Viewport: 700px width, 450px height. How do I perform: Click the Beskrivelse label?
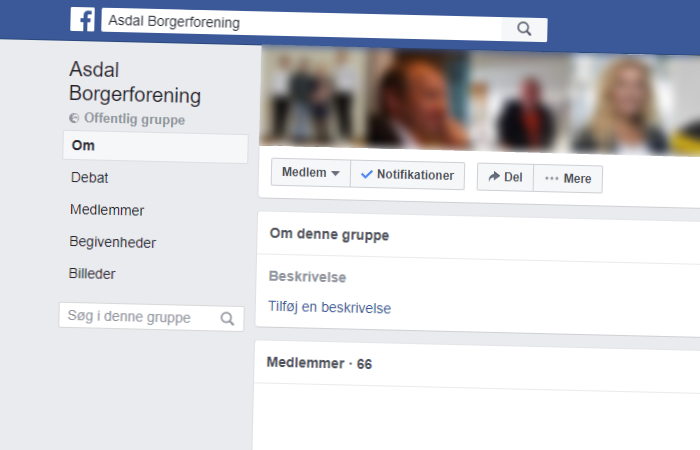click(x=307, y=276)
